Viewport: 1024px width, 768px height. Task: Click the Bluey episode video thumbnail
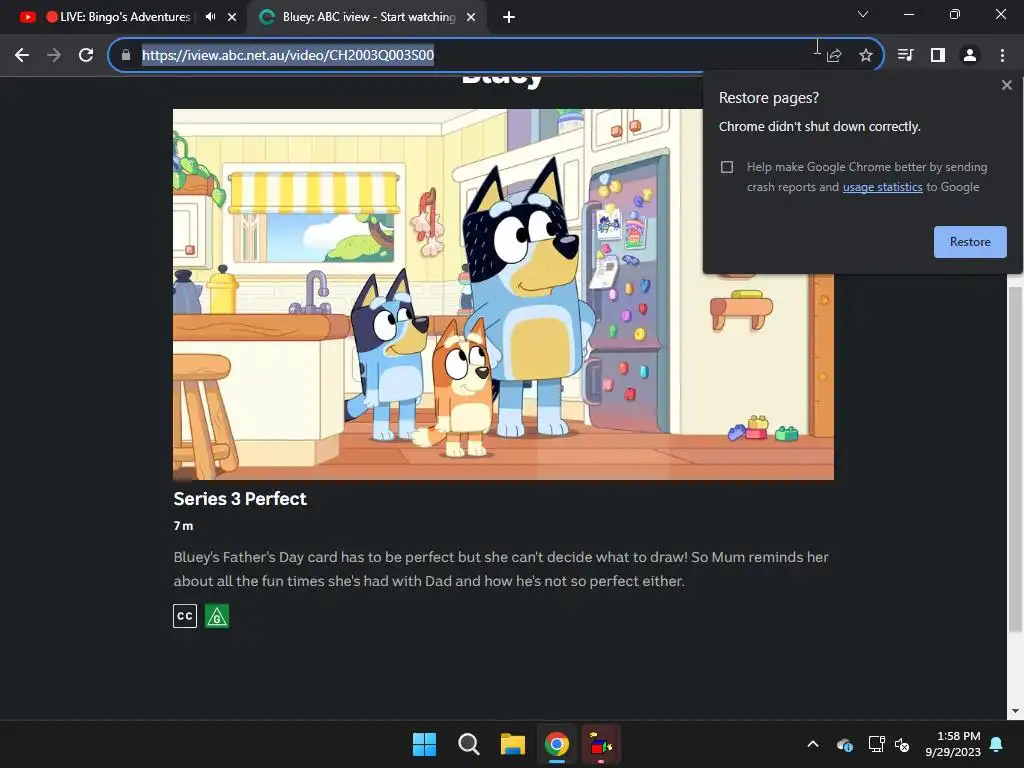503,295
